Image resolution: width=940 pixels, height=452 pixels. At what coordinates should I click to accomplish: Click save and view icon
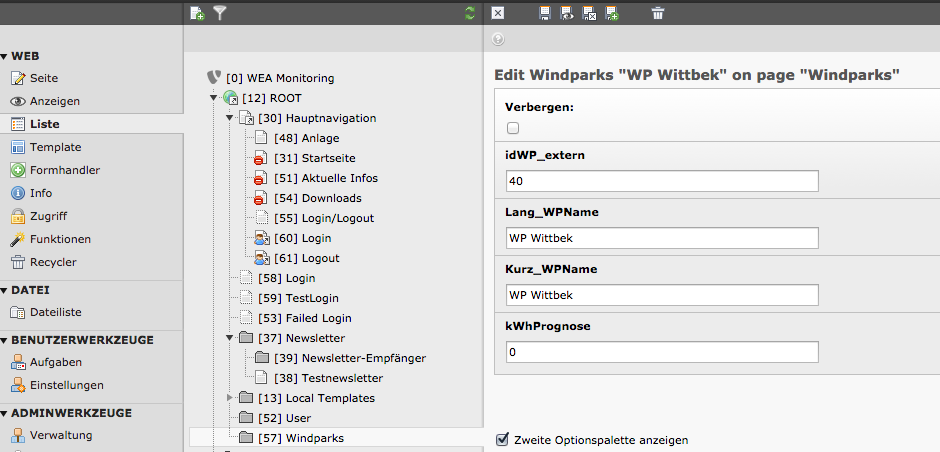point(567,13)
